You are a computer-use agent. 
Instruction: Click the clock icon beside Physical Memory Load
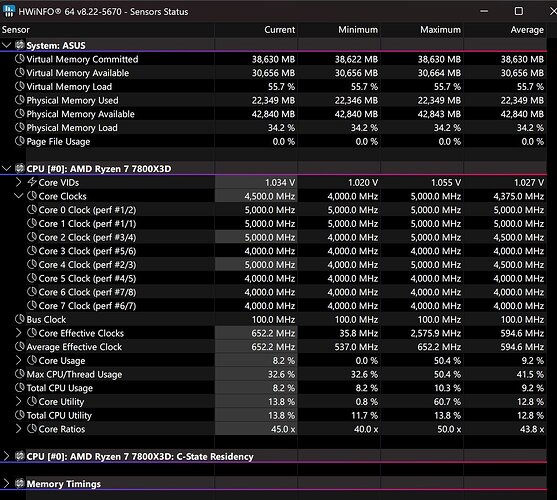(20, 127)
